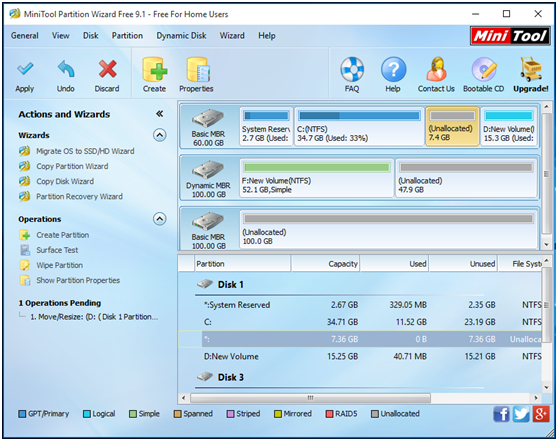Click the GPT/Primary legend swatch
Screen dimensions: 558x441
tap(22, 414)
